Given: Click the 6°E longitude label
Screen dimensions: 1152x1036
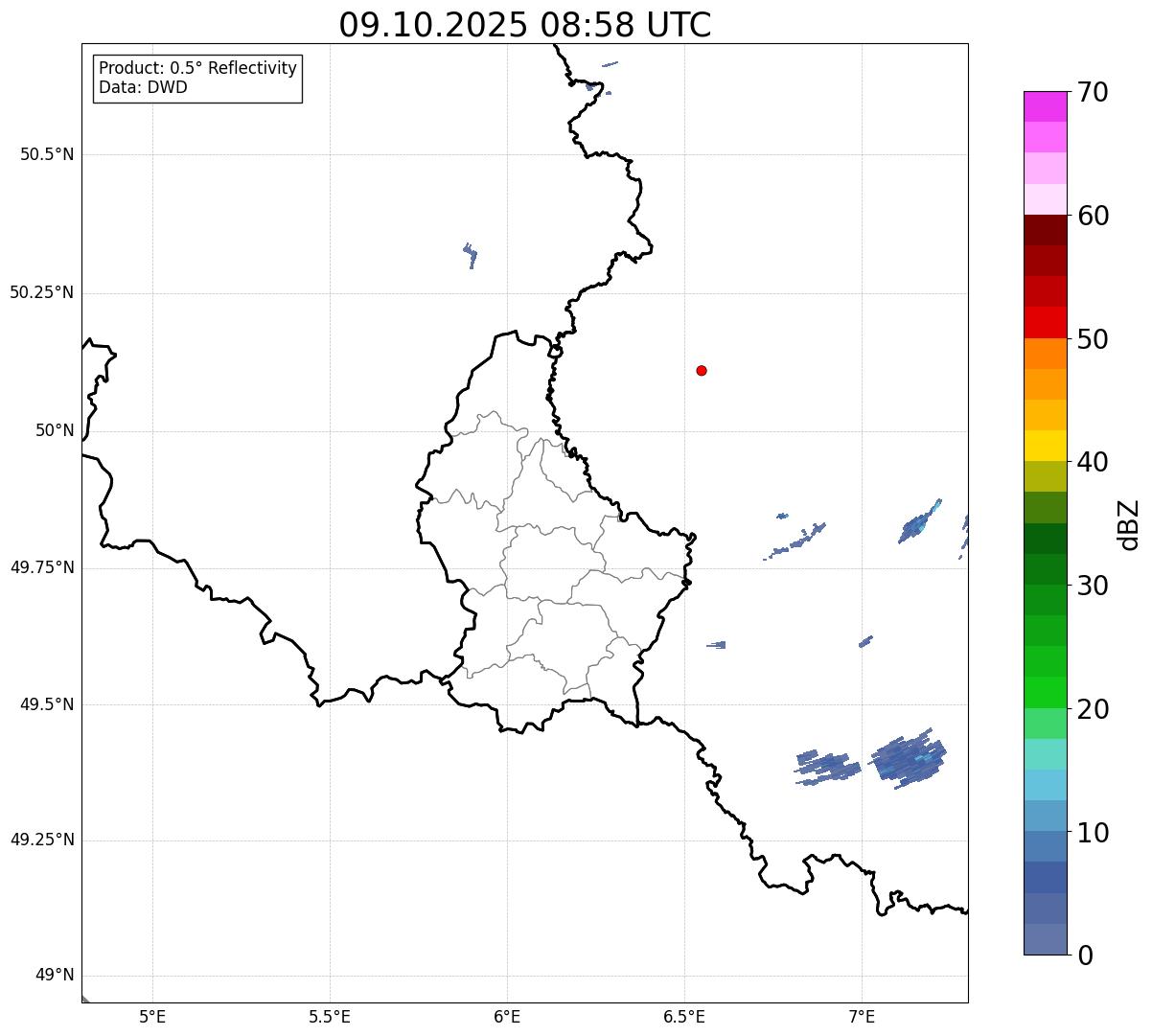Looking at the screenshot, I should 507,1016.
